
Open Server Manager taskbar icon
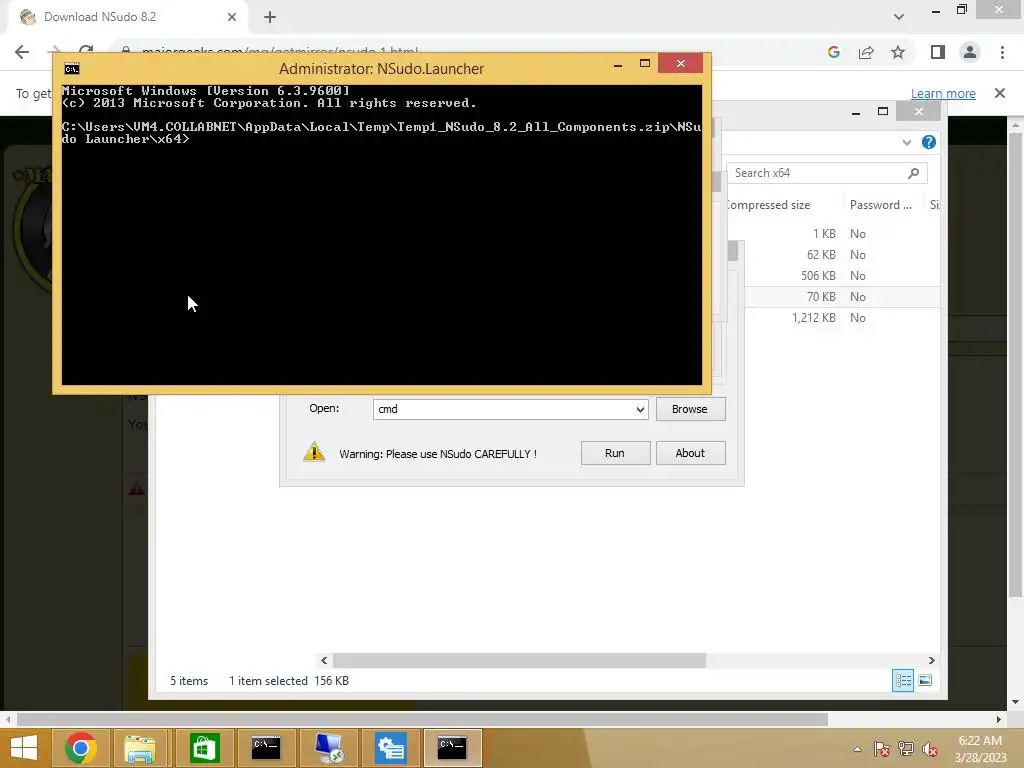click(x=391, y=748)
